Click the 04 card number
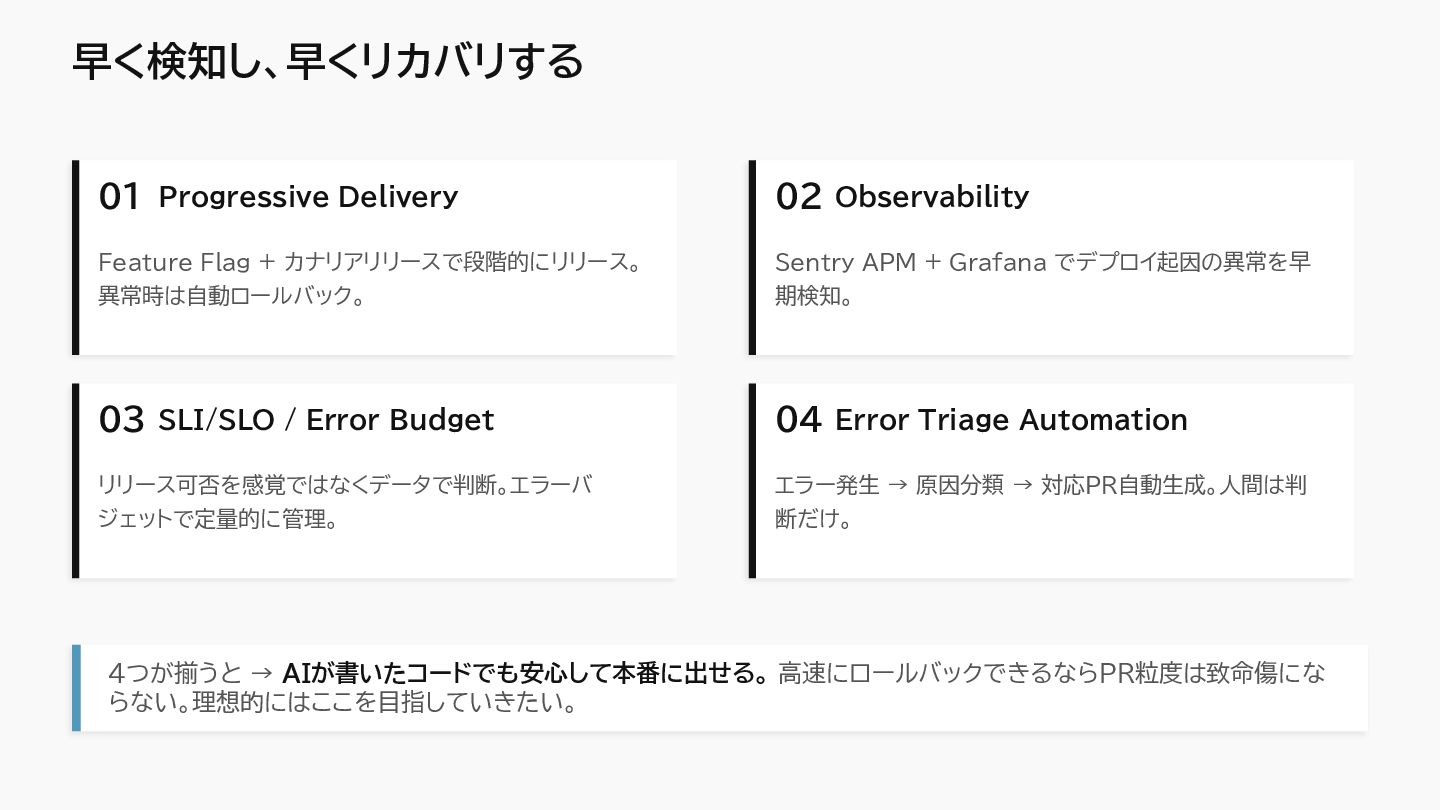Viewport: 1440px width, 810px height. tap(798, 420)
